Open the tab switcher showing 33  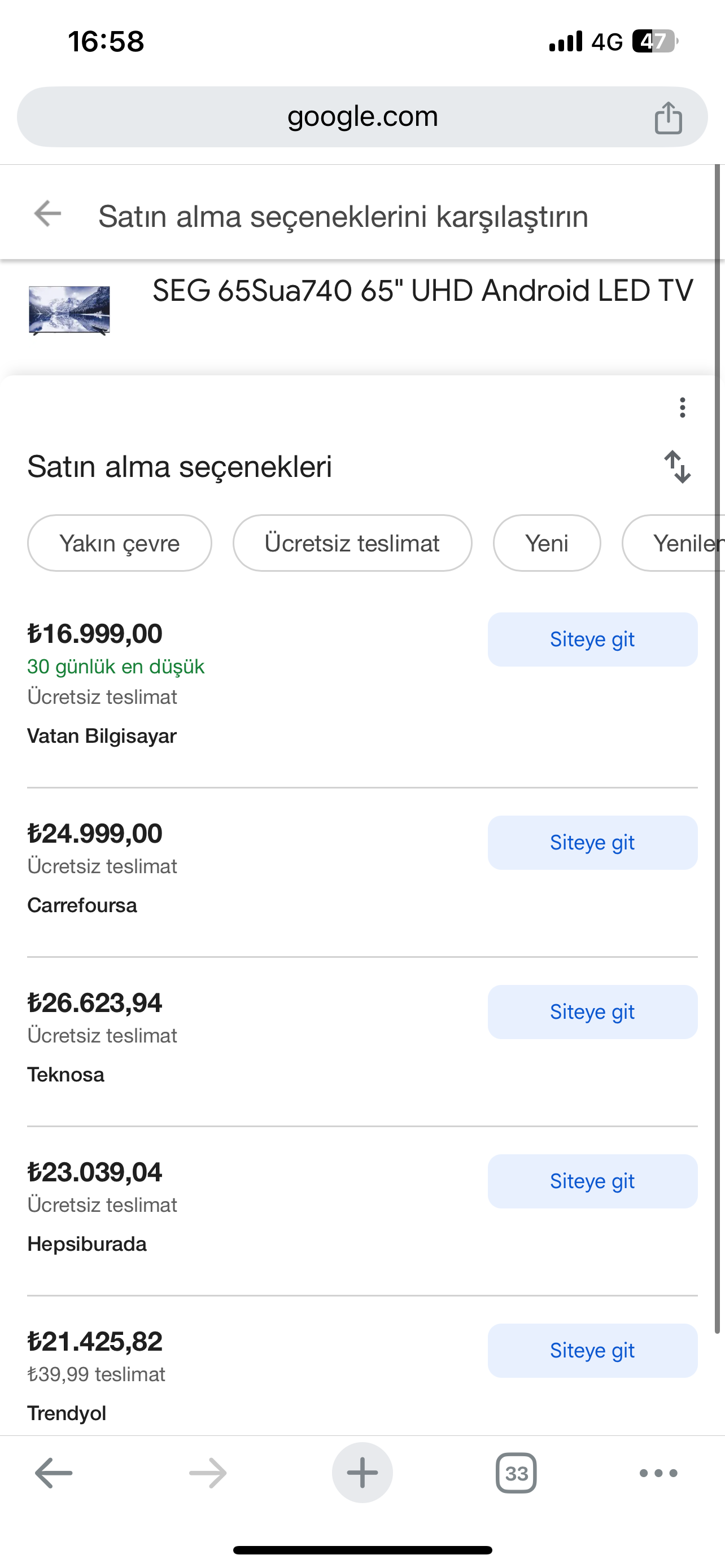click(x=516, y=1473)
